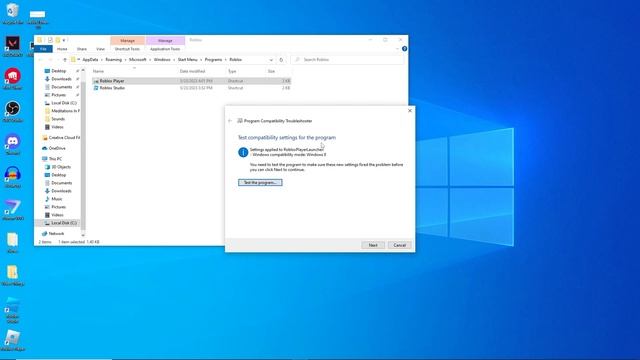Click Test the program button
The image size is (640, 360).
click(x=260, y=182)
